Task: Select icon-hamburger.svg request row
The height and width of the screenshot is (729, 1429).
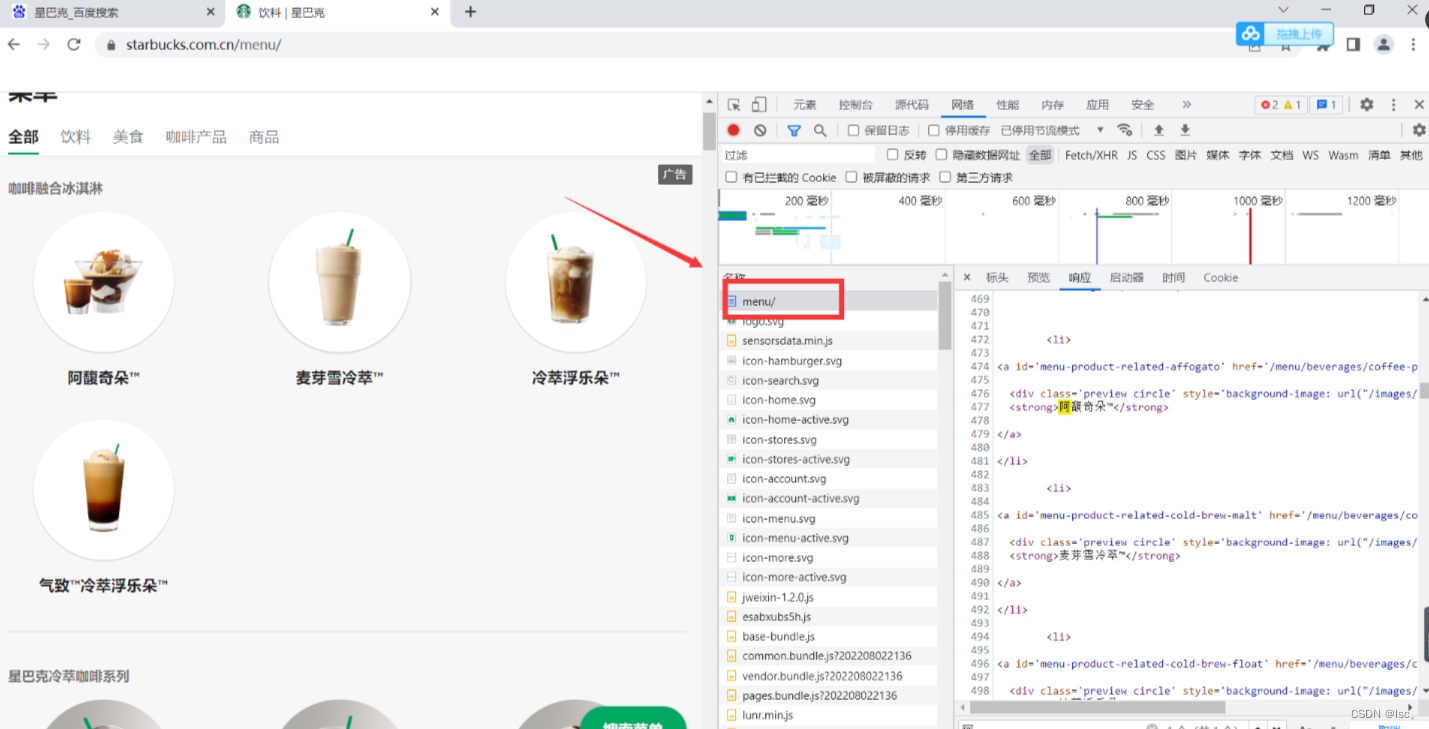Action: tap(830, 361)
